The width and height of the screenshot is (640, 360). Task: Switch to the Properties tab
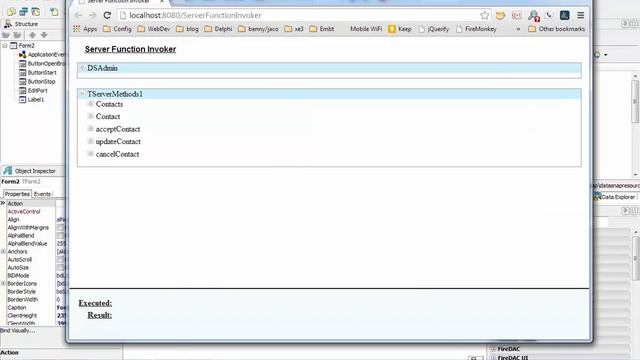click(17, 194)
